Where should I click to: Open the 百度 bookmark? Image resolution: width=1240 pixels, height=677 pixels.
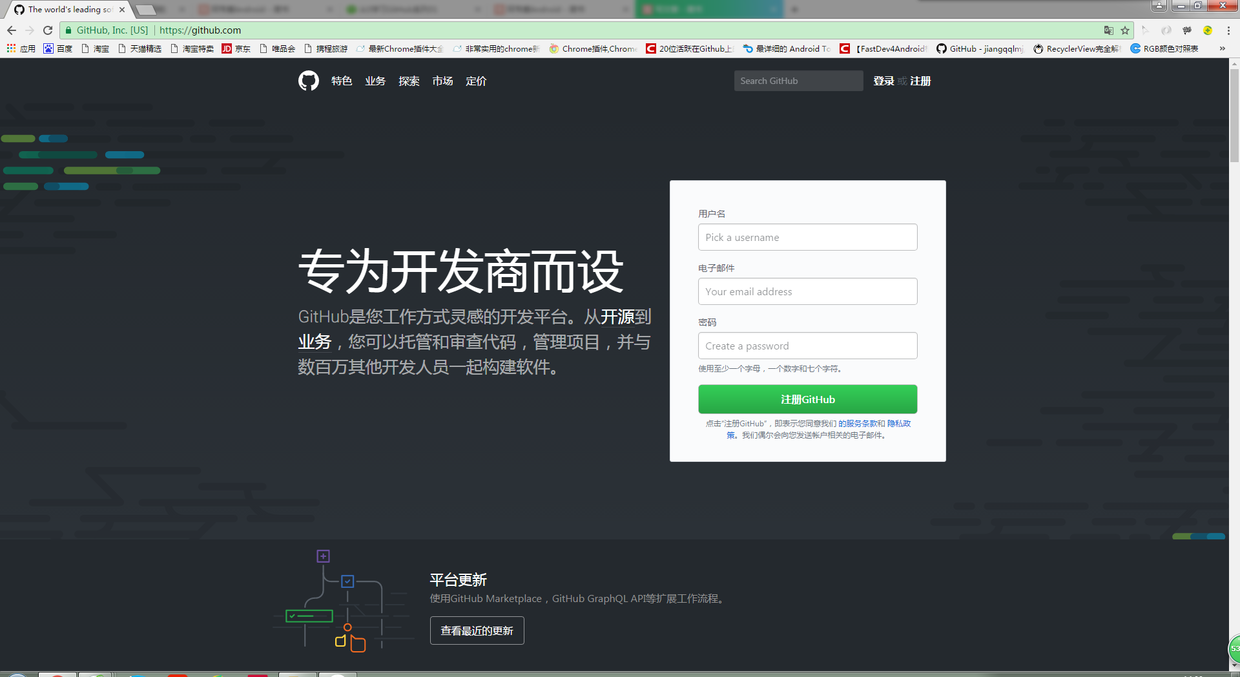click(x=58, y=48)
